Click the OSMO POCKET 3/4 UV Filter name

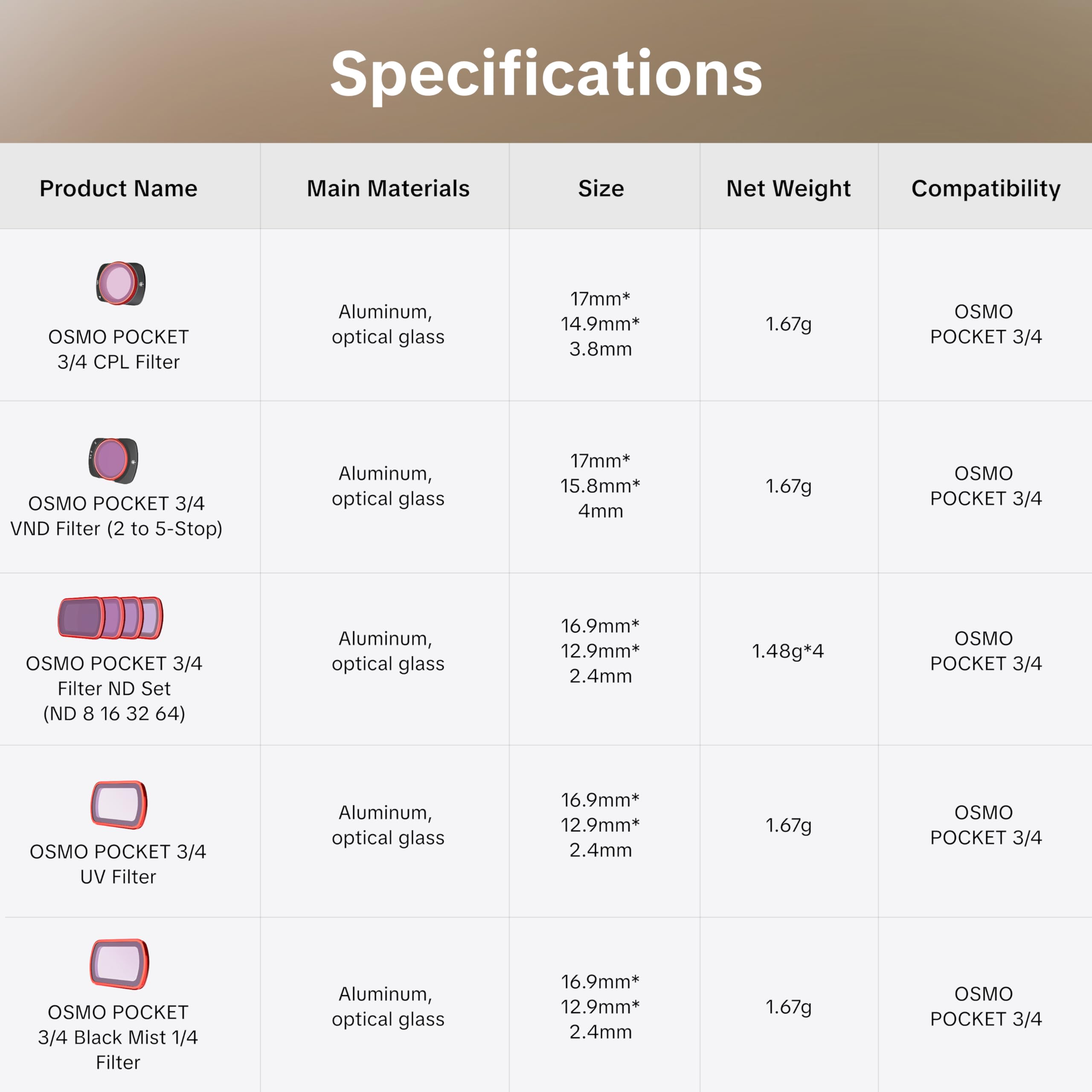118,864
